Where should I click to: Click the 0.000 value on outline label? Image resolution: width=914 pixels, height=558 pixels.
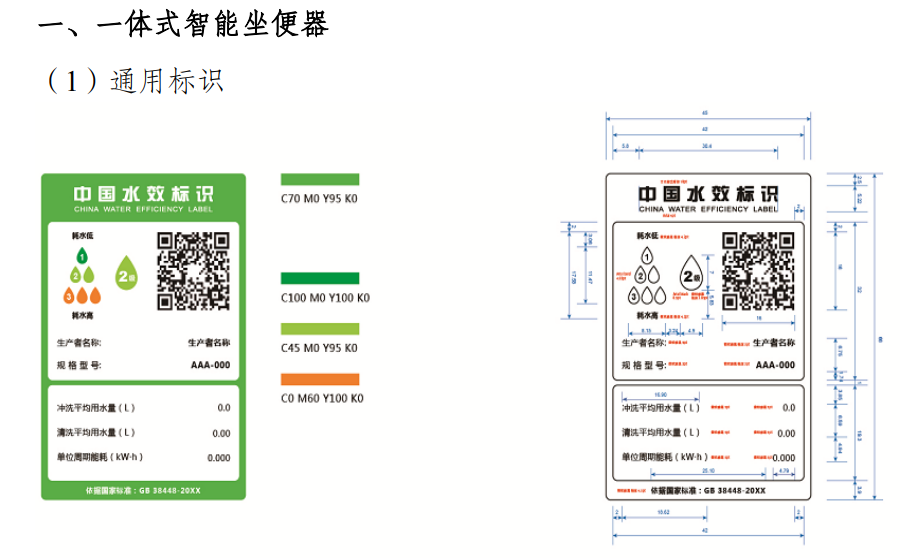tap(784, 458)
